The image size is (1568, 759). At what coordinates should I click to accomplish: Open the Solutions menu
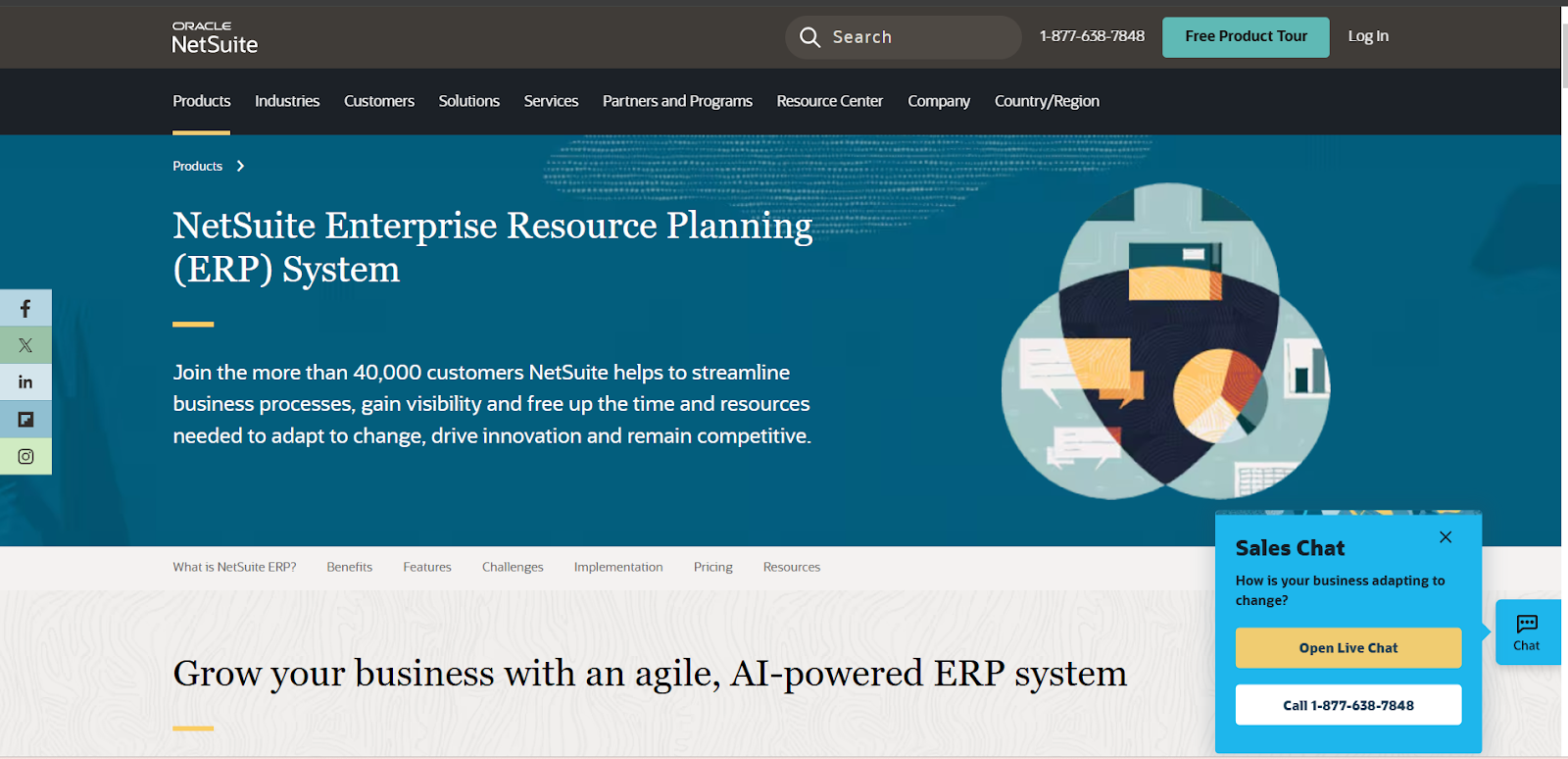click(469, 101)
